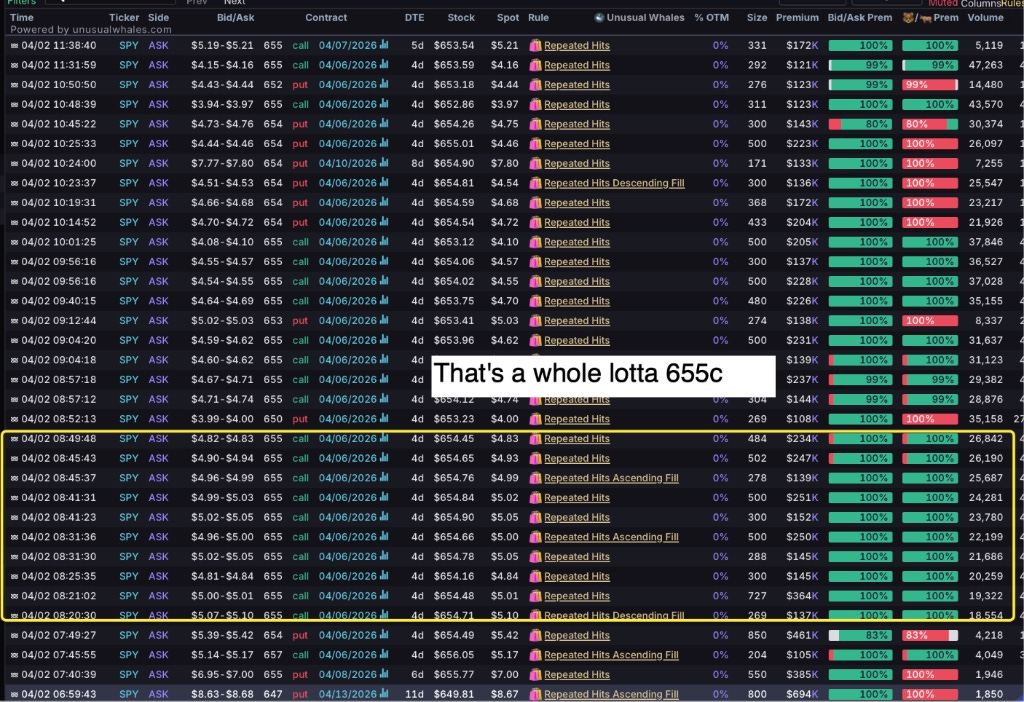Click row icon left of 06:59:43 timestamp
This screenshot has height=702, width=1024.
(14, 694)
